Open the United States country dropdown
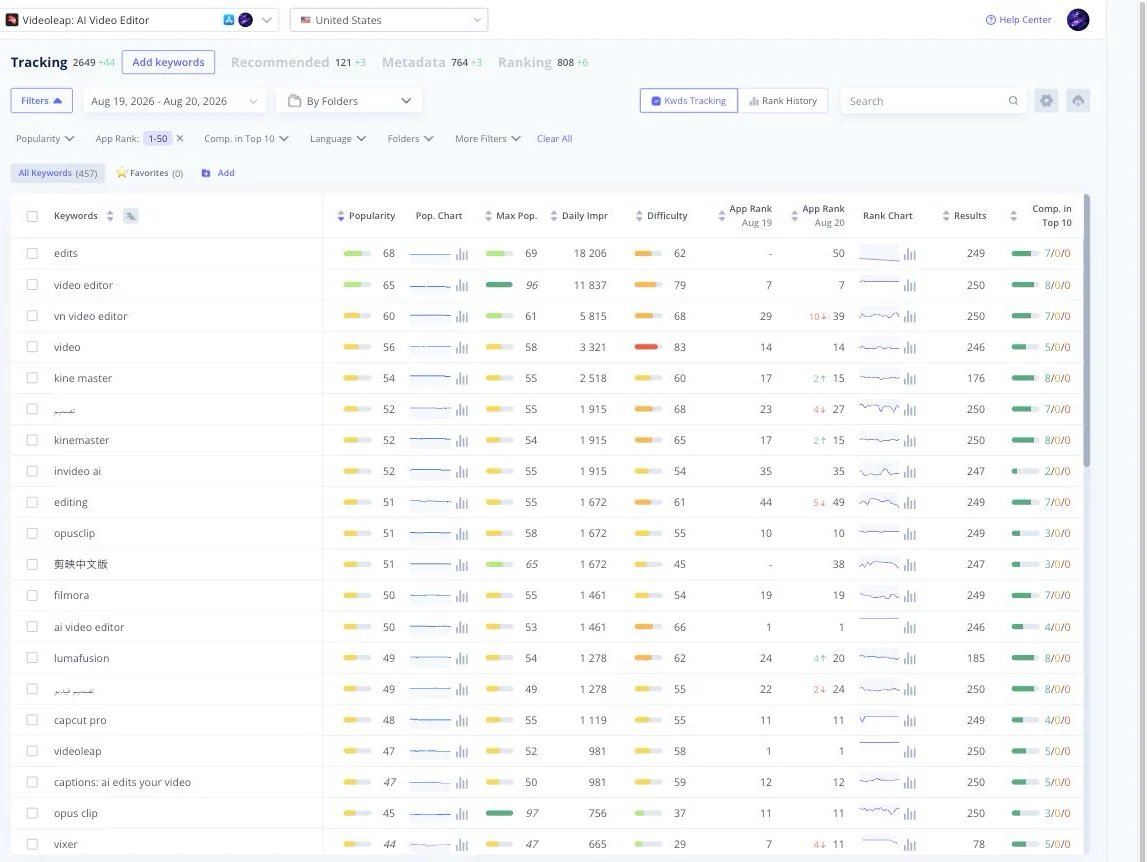The height and width of the screenshot is (862, 1147). (x=388, y=20)
